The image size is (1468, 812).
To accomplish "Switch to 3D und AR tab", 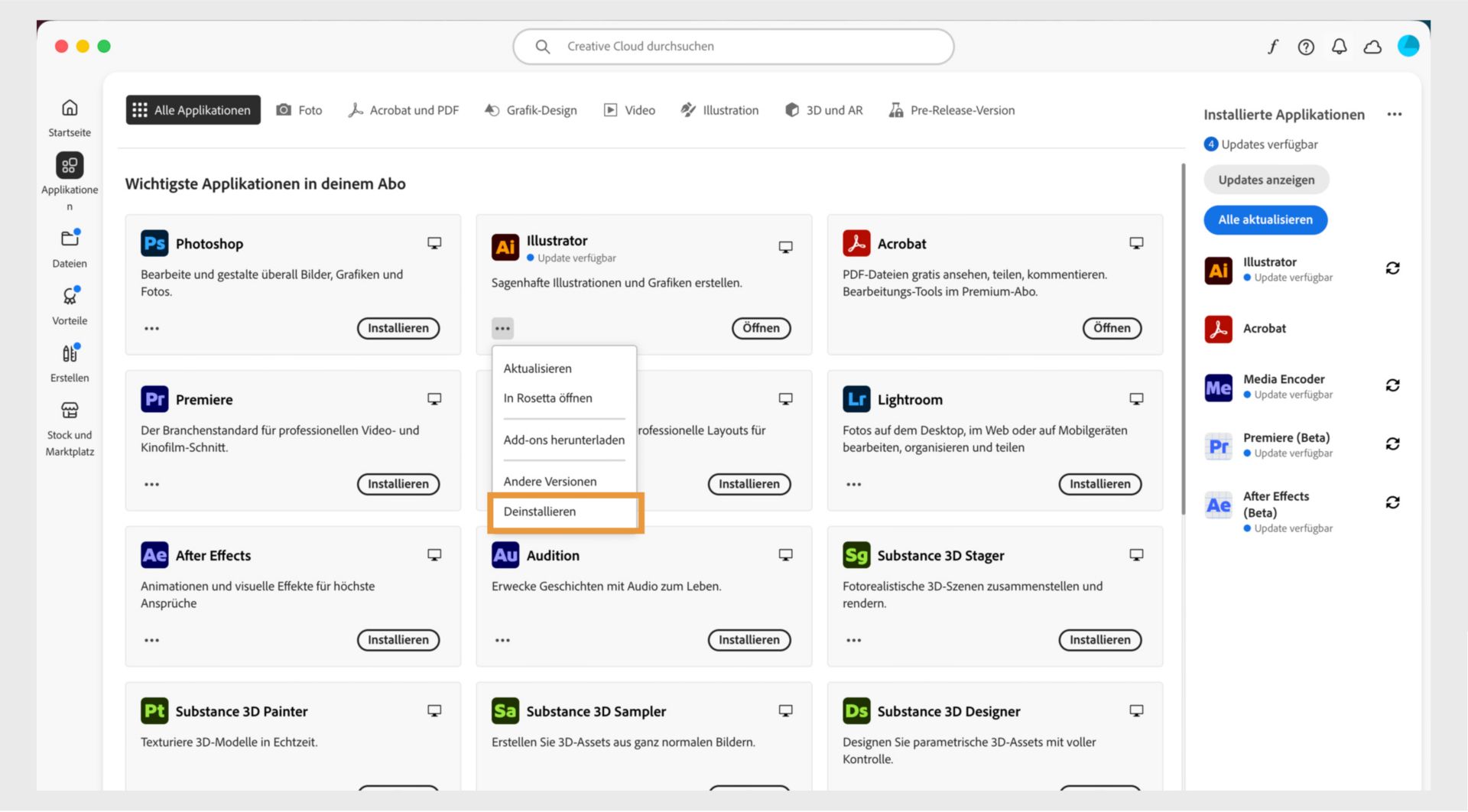I will tap(823, 110).
